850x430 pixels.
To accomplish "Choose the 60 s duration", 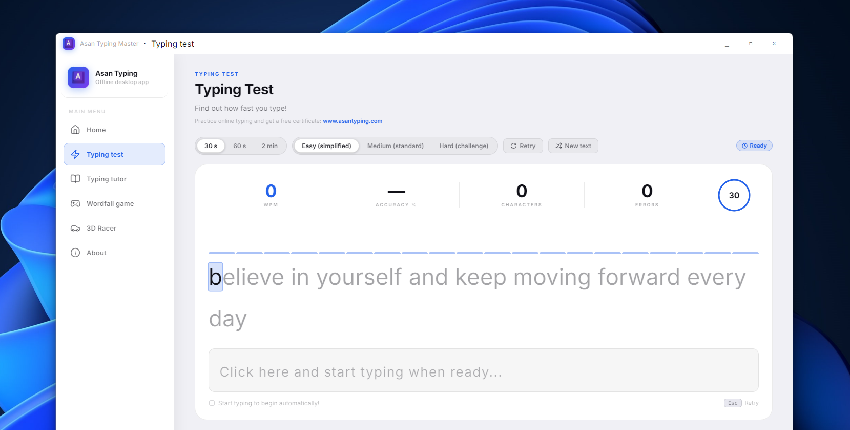I will 240,146.
